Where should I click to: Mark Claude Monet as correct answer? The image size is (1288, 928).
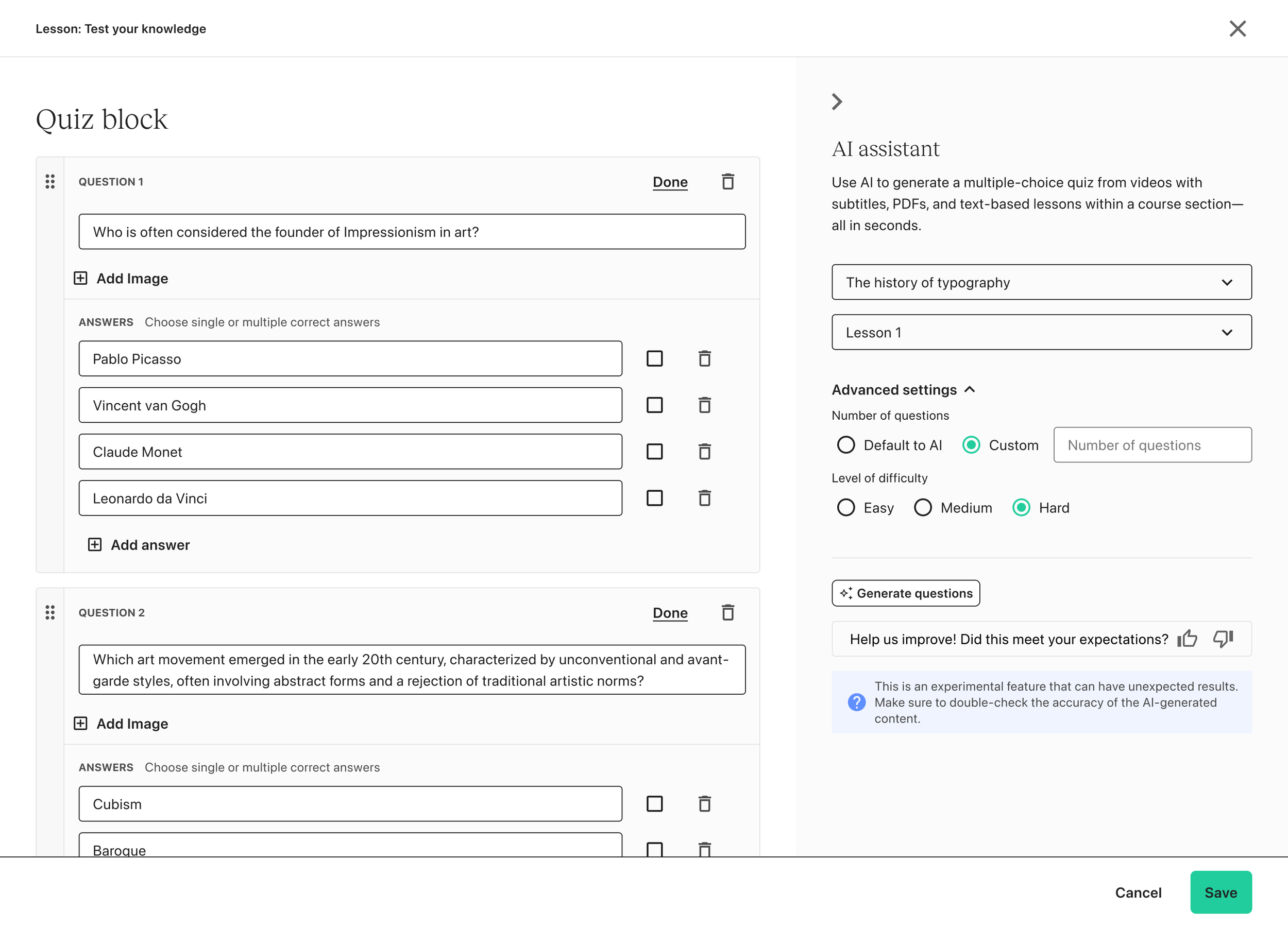coord(654,452)
